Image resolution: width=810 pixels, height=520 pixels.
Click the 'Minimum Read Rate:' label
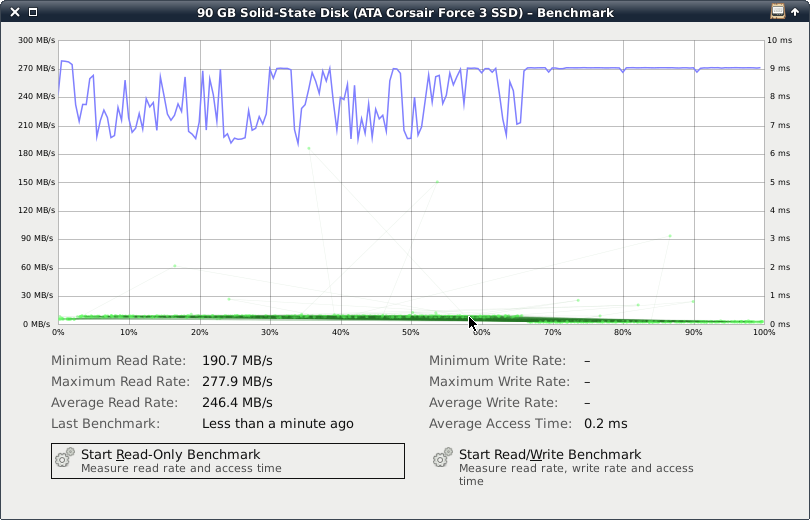tap(118, 360)
